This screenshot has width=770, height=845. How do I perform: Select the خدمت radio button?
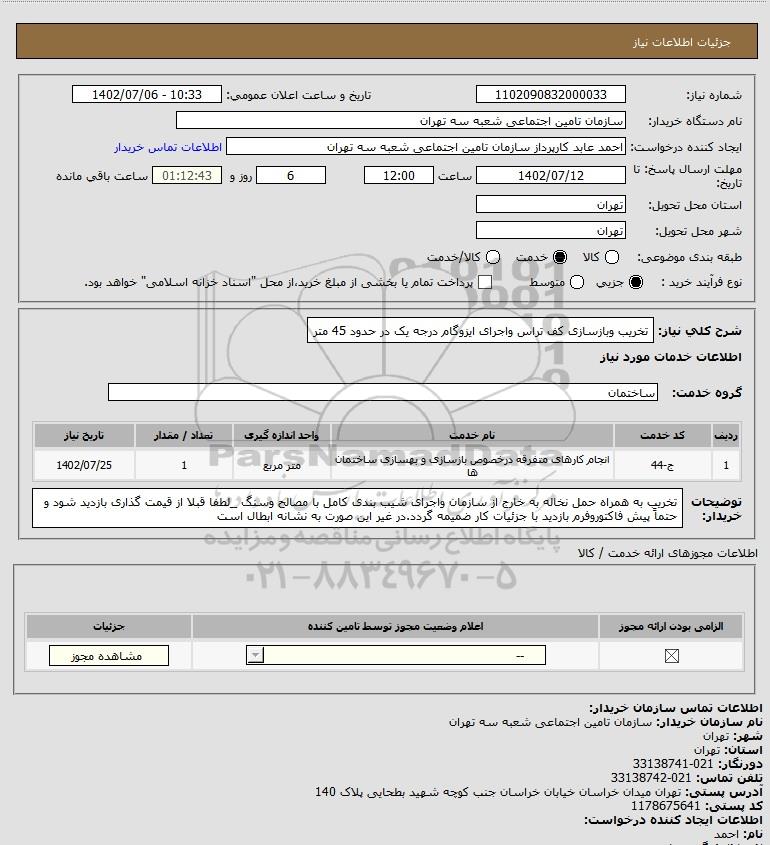(560, 257)
